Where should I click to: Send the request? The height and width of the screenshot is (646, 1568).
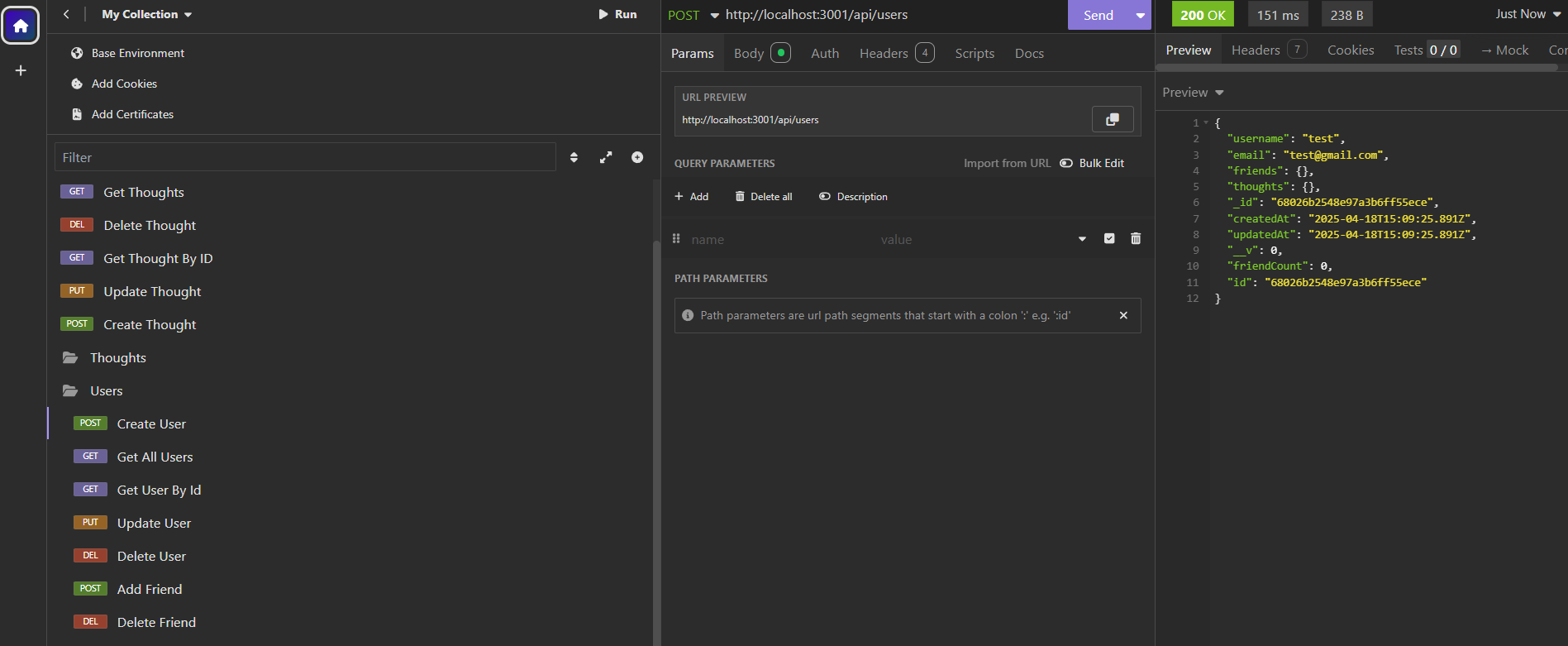pyautogui.click(x=1099, y=15)
